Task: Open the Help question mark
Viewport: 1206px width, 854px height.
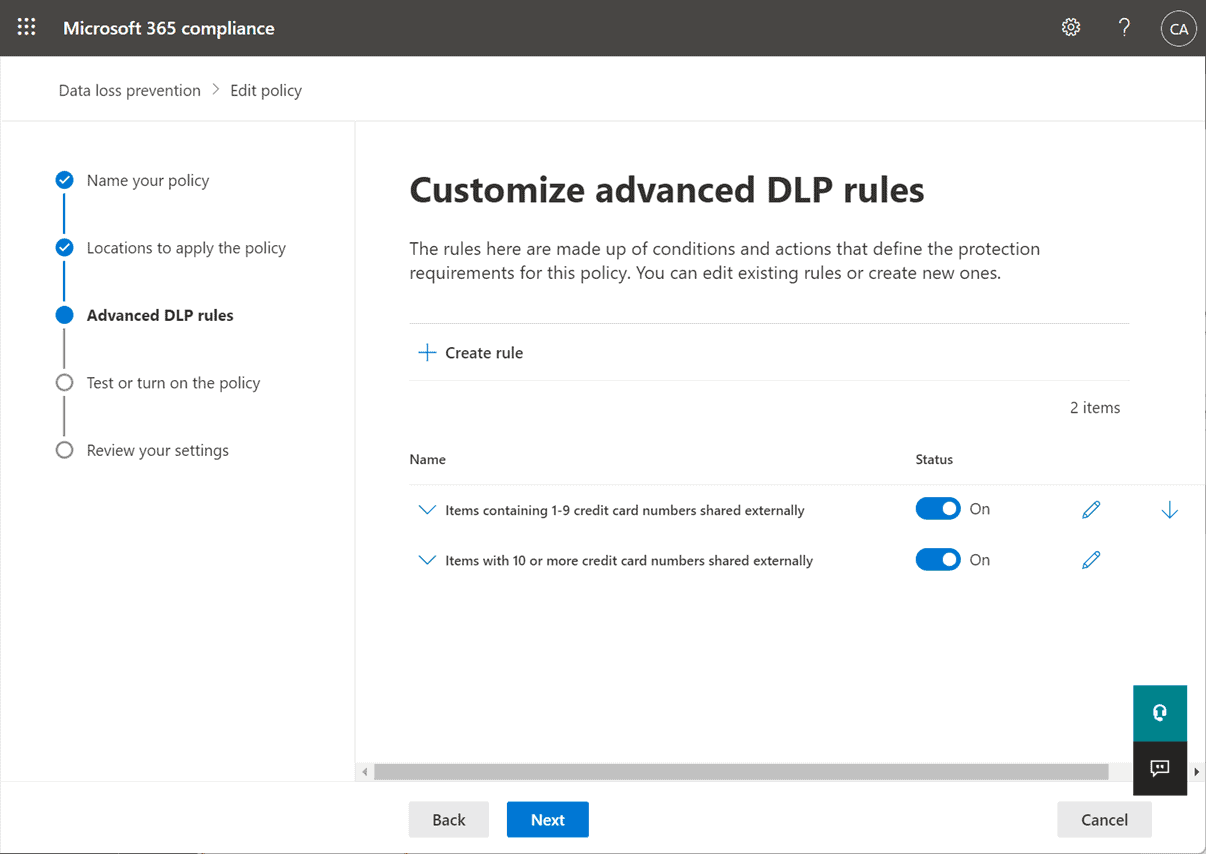Action: pyautogui.click(x=1124, y=27)
